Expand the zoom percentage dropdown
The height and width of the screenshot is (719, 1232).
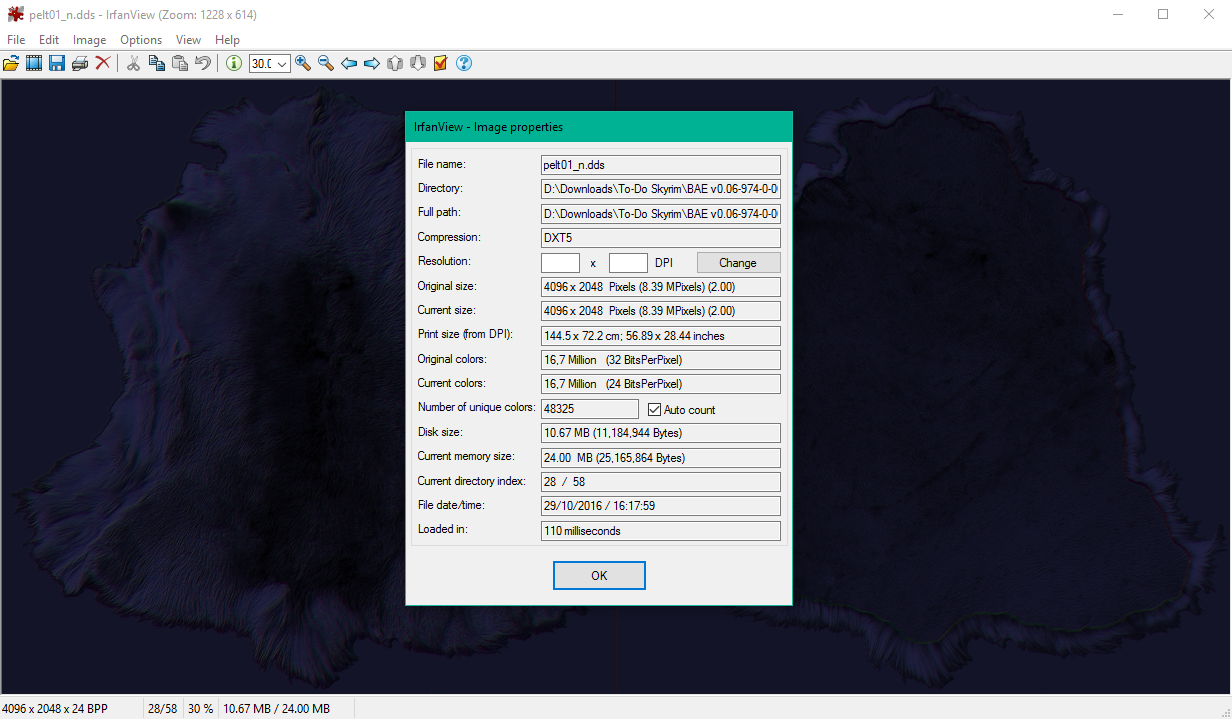pyautogui.click(x=282, y=64)
